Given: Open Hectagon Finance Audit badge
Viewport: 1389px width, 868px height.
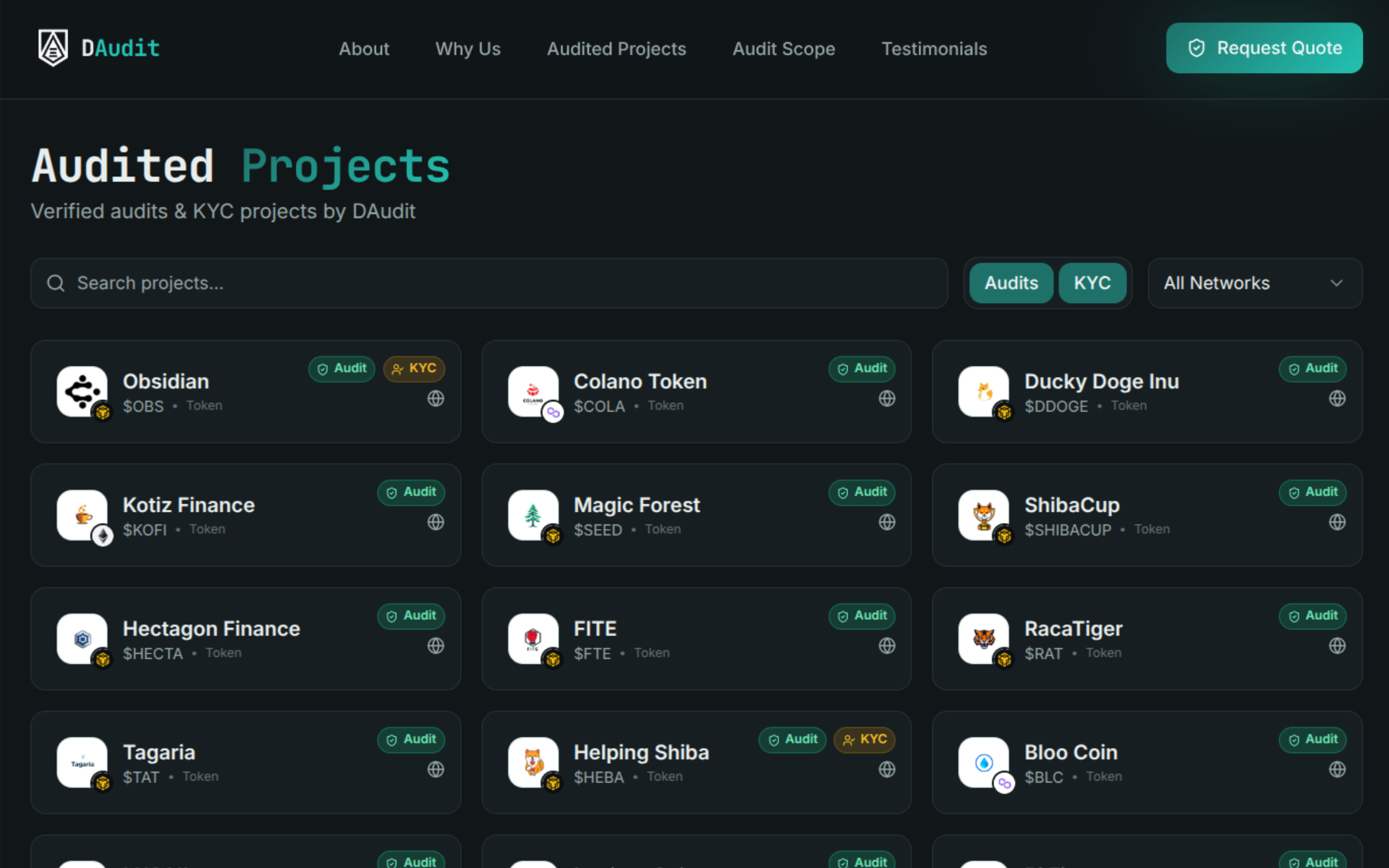Looking at the screenshot, I should coord(411,616).
